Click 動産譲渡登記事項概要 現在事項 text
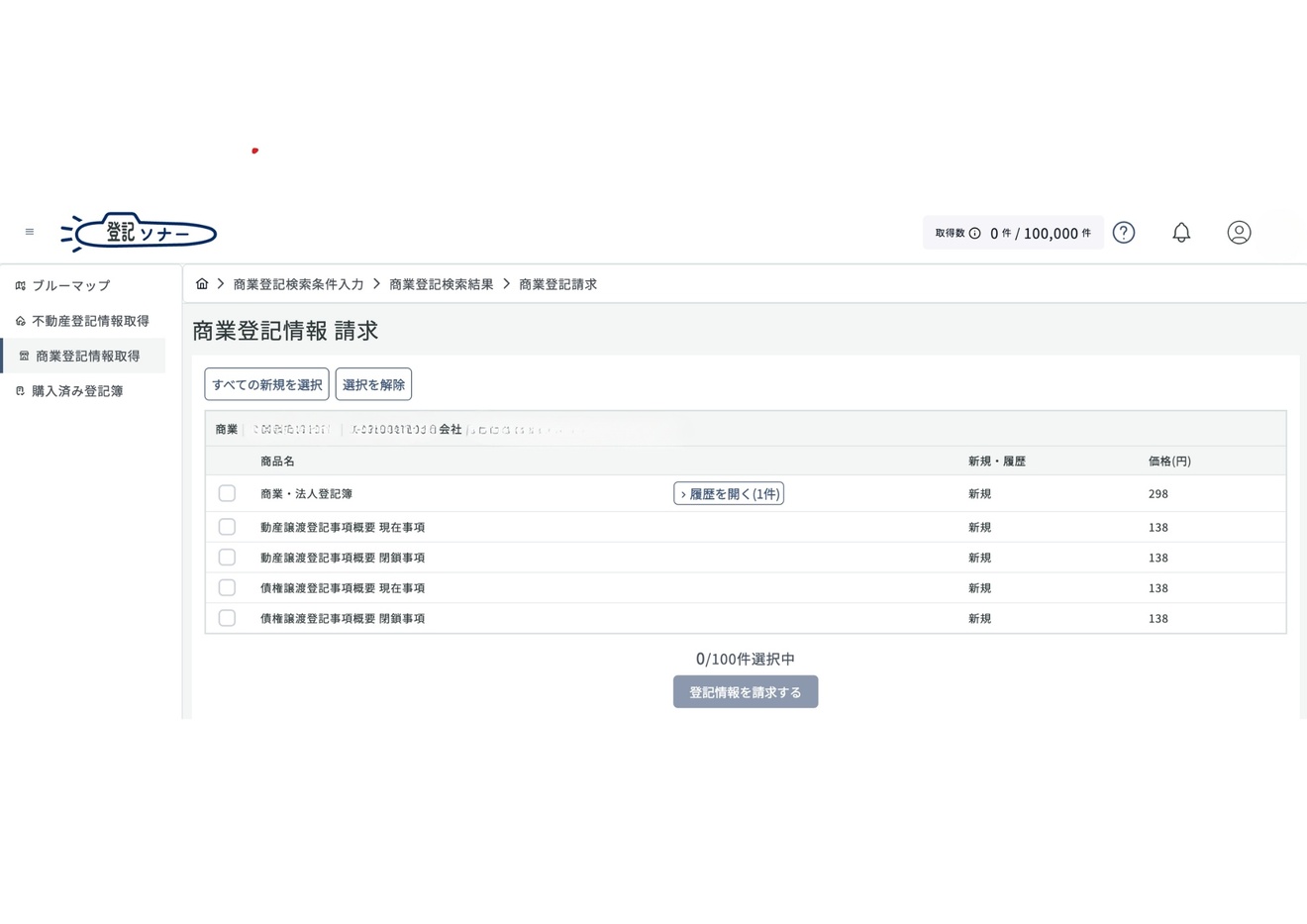The width and height of the screenshot is (1307, 924). click(x=343, y=528)
